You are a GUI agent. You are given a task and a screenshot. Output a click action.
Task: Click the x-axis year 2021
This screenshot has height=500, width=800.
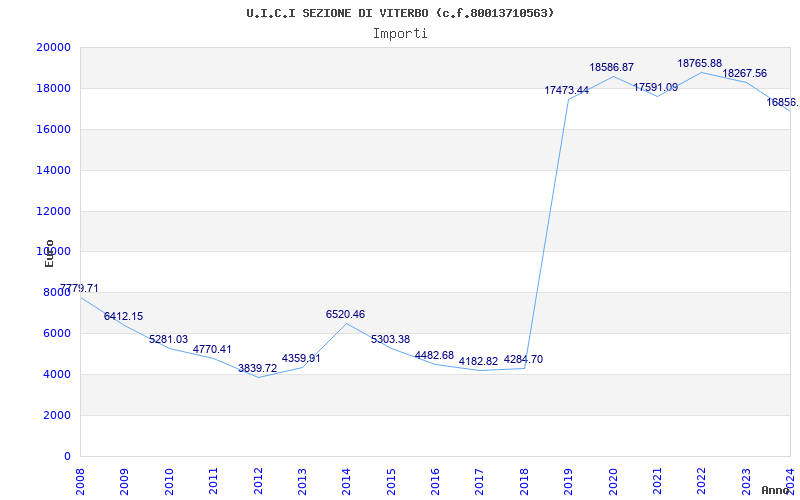[x=657, y=481]
